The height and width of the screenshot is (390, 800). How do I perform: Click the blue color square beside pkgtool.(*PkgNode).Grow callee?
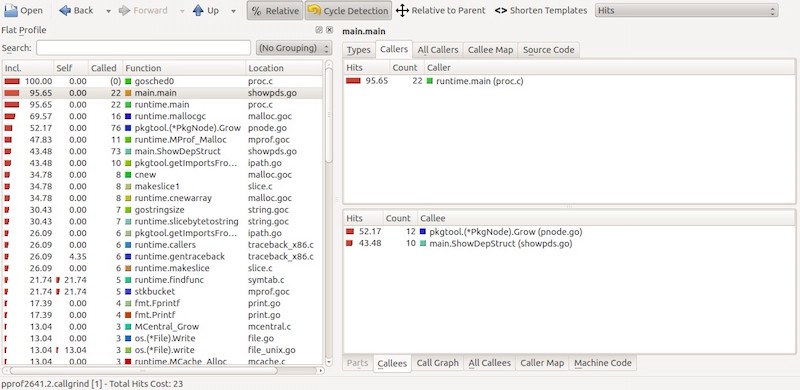point(422,232)
